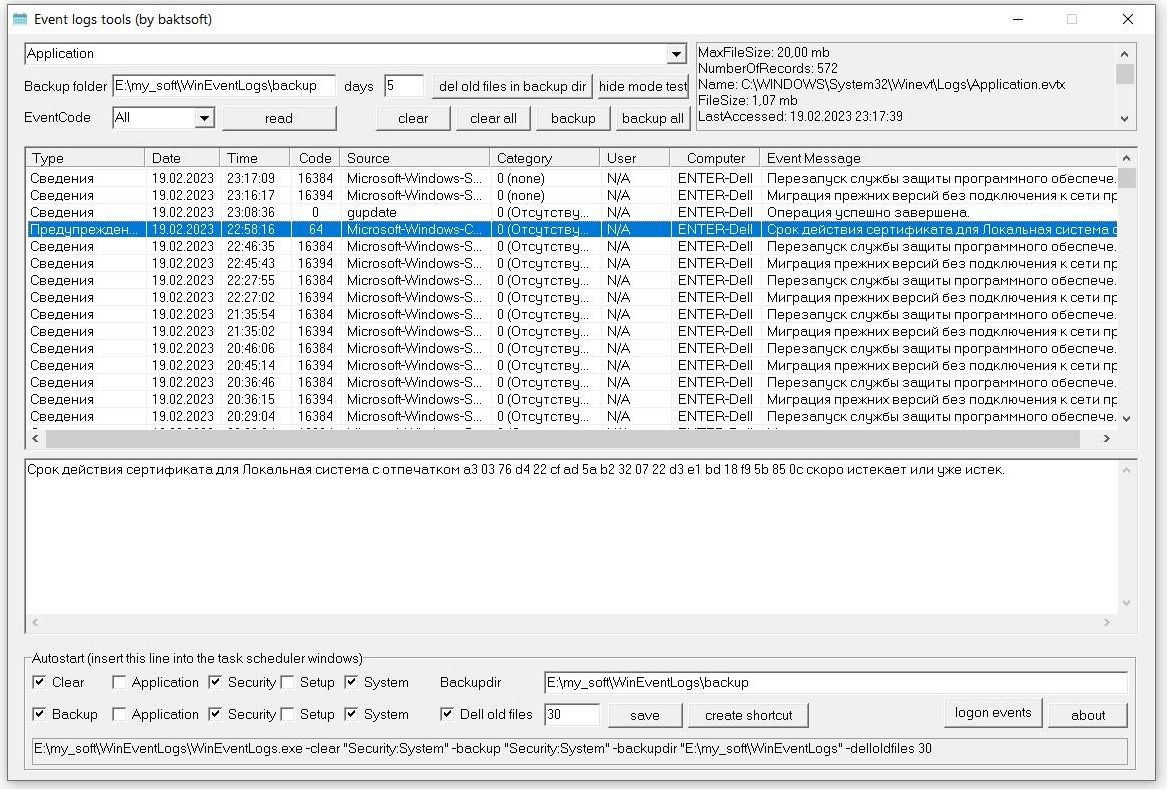Click the backup all button
This screenshot has width=1172, height=800.
[x=653, y=118]
